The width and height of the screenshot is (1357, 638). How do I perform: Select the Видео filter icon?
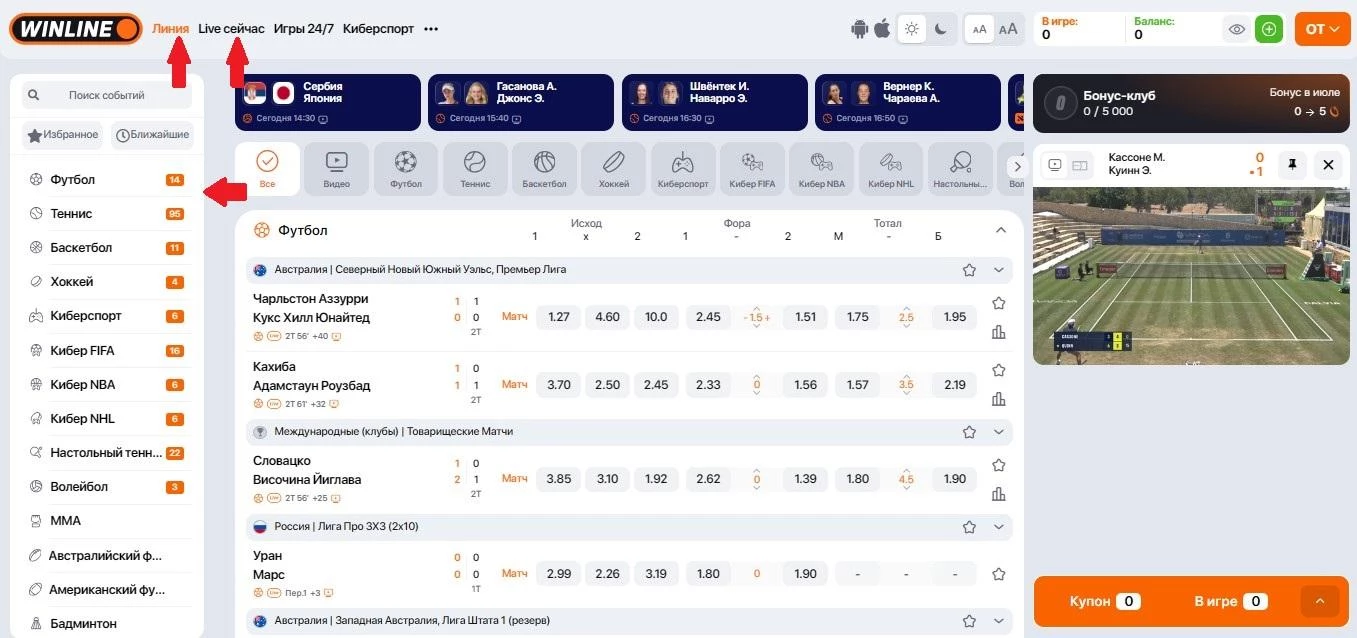tap(336, 168)
